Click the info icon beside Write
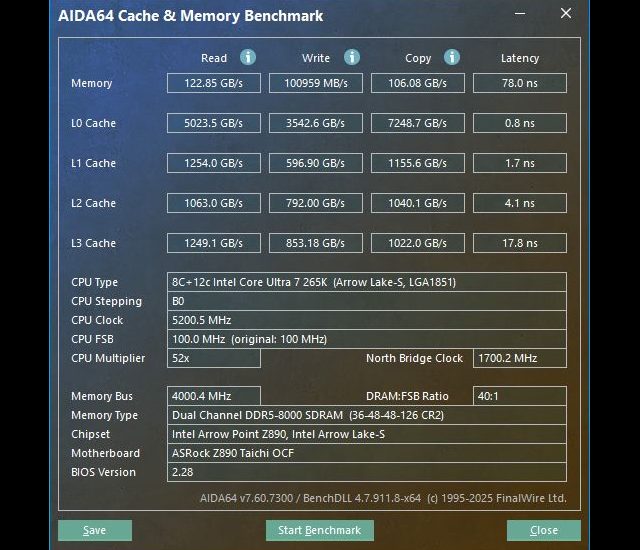 click(x=351, y=58)
